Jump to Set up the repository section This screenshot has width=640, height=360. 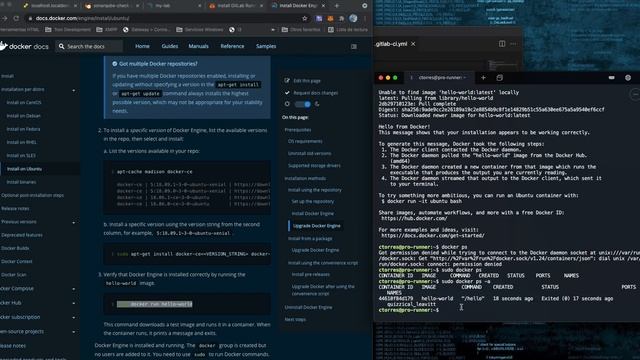click(x=313, y=202)
